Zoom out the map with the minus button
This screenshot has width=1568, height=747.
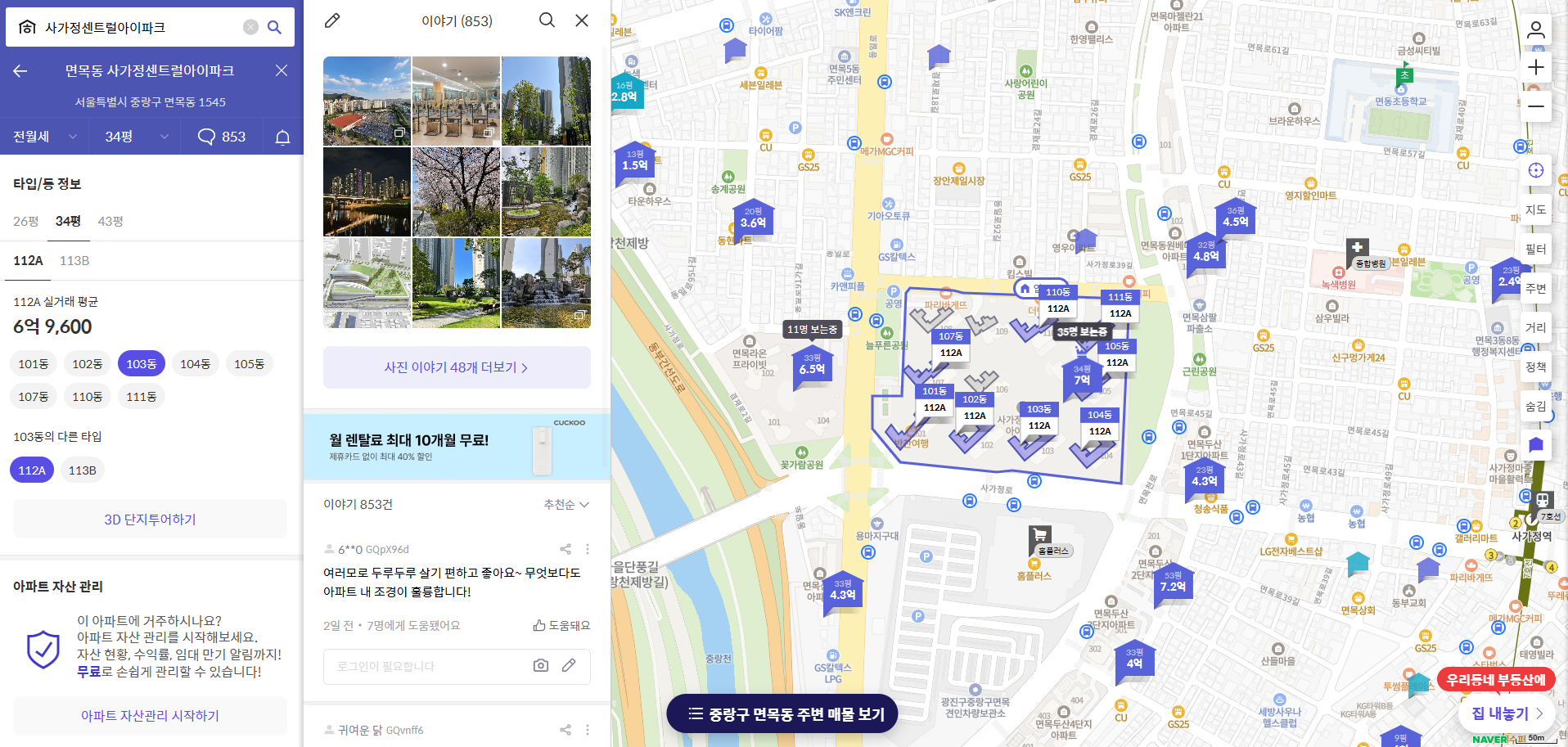pos(1536,106)
